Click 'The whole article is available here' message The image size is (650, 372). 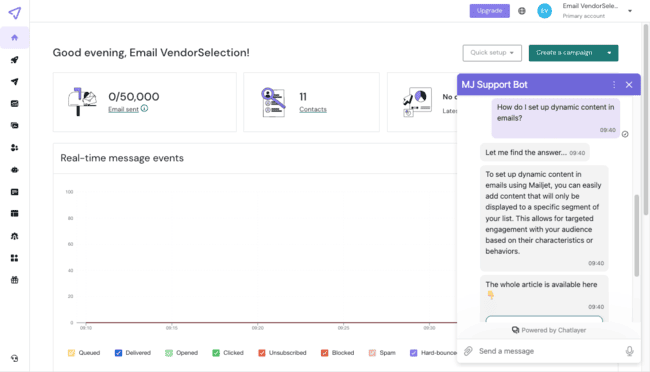[x=544, y=296]
